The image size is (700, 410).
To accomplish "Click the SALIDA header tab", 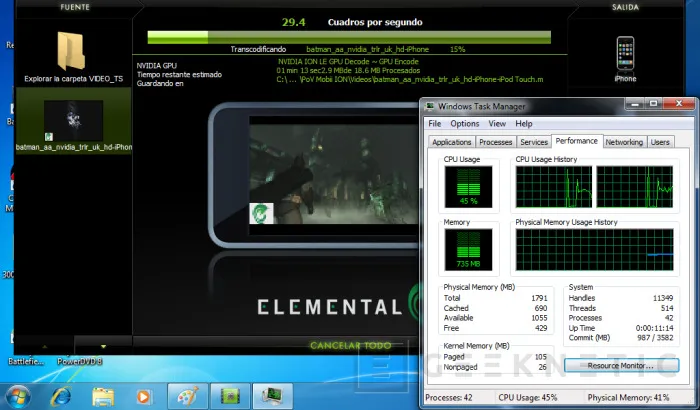I will point(625,7).
